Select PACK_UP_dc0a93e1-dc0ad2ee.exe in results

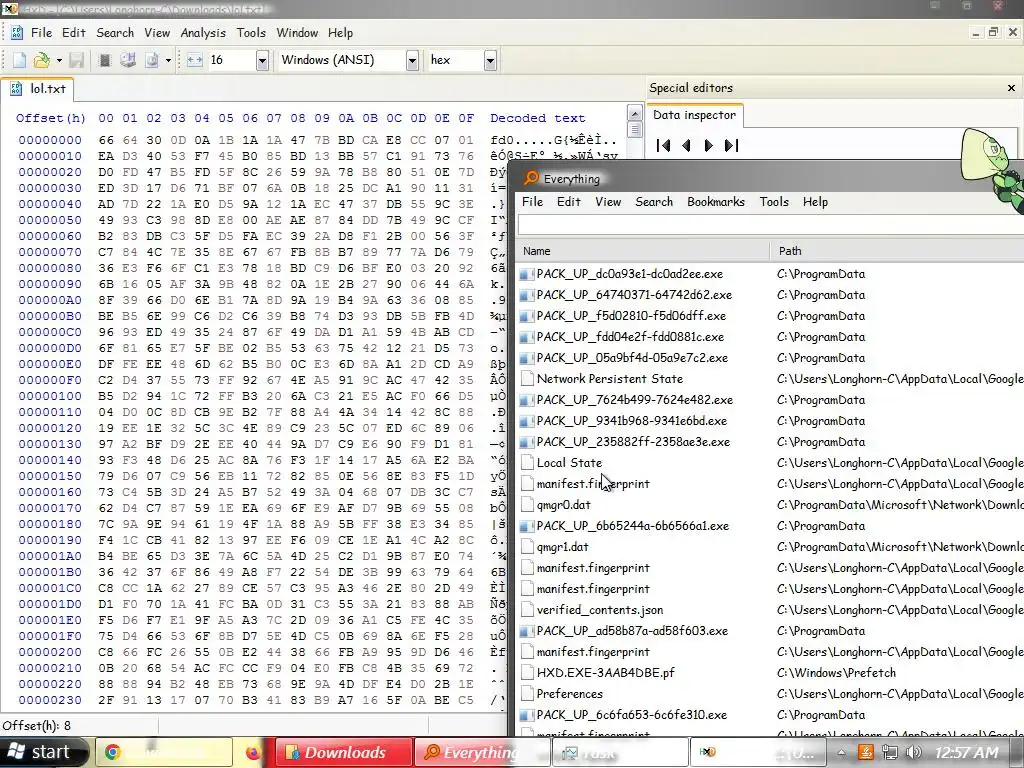630,274
